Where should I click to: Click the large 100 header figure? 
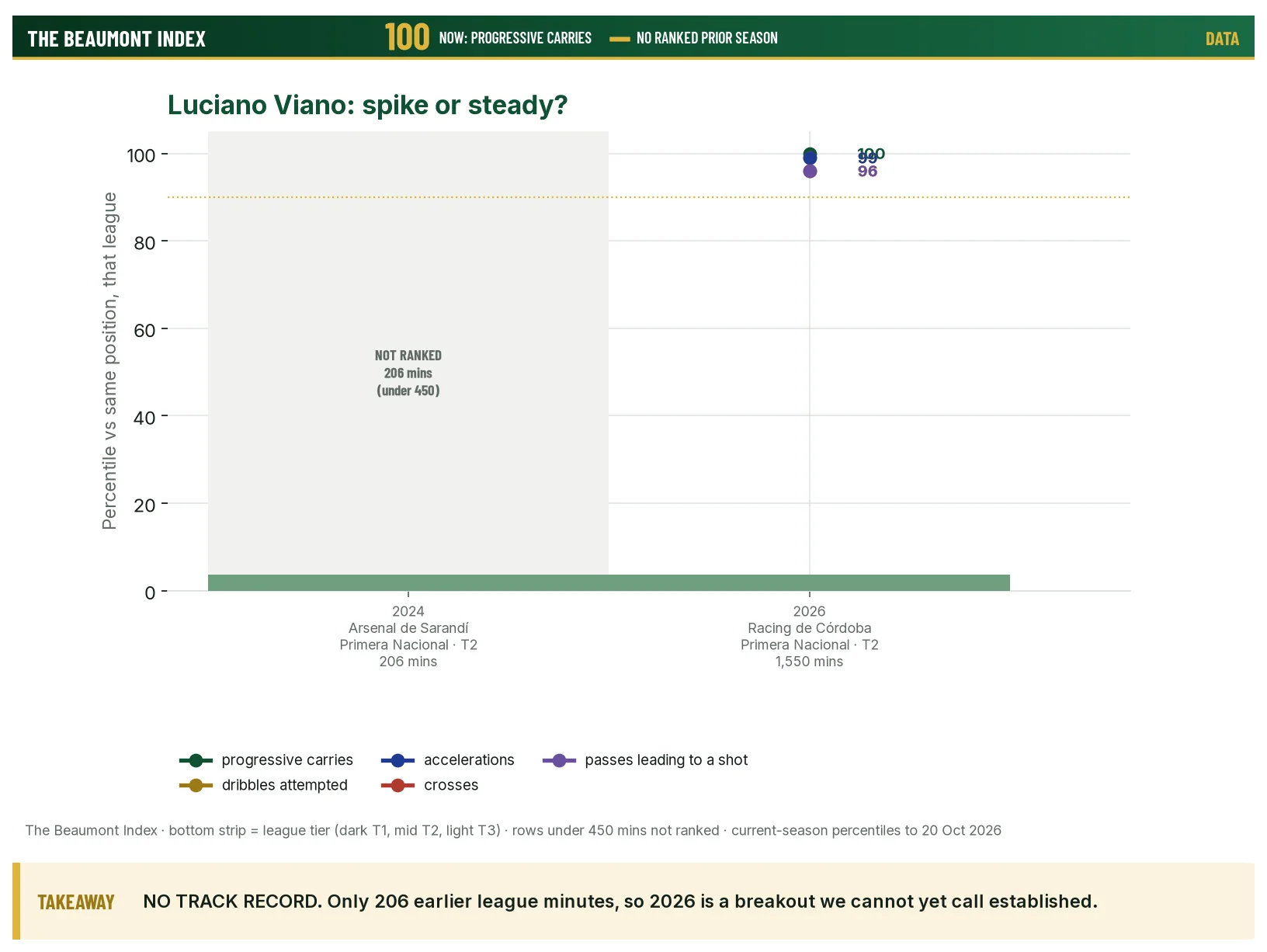[407, 36]
